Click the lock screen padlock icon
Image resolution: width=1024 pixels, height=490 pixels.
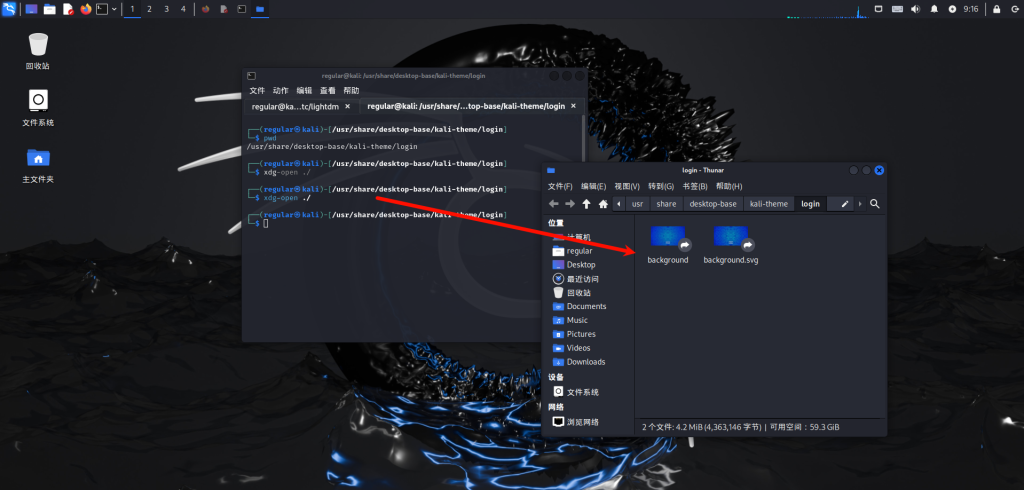point(996,9)
